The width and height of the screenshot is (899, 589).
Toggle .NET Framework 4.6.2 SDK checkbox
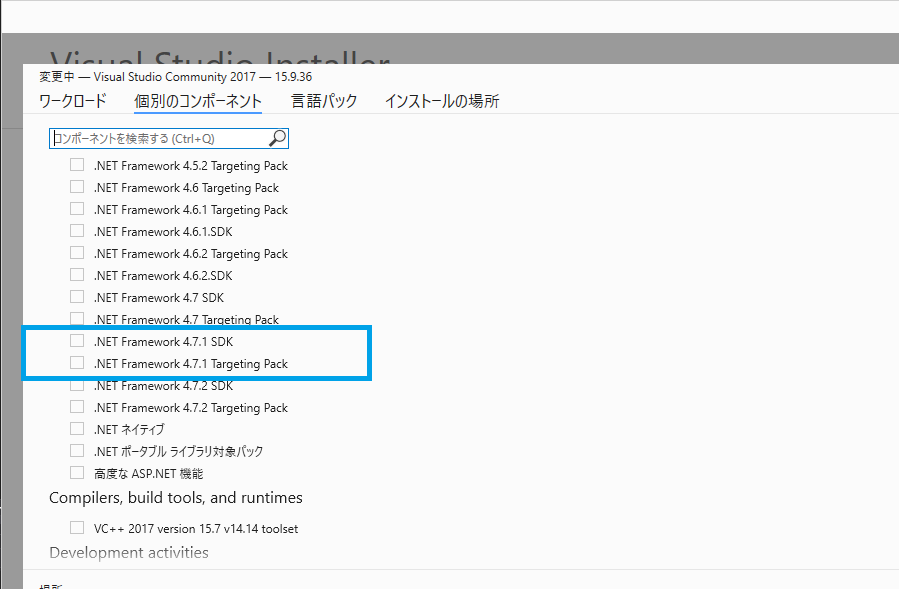click(x=77, y=275)
